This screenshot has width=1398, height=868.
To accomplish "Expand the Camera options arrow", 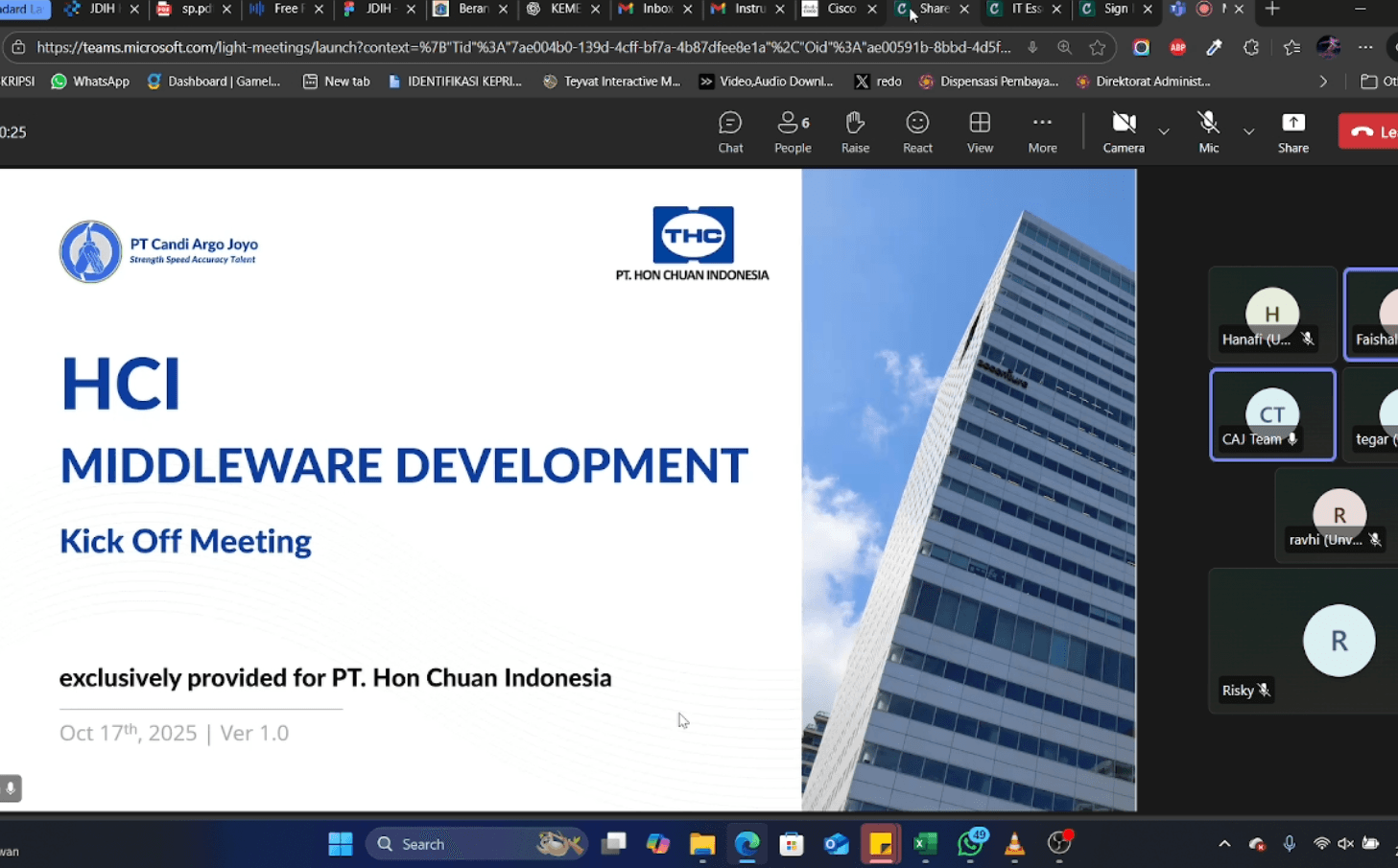I will [x=1164, y=131].
